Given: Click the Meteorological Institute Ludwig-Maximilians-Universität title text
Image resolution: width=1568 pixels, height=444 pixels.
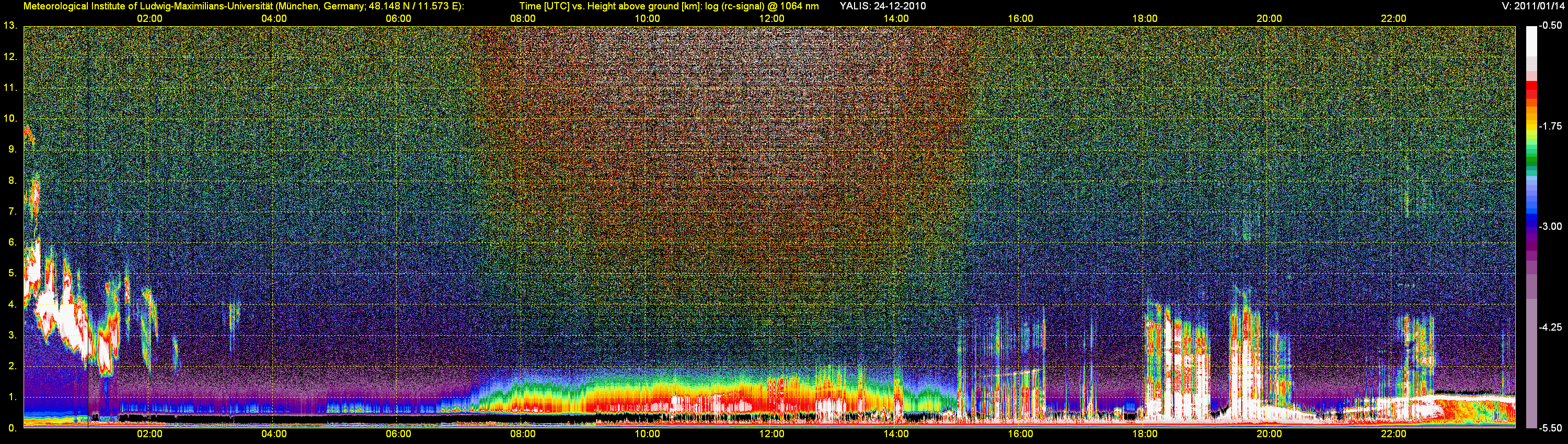Looking at the screenshot, I should click(244, 6).
